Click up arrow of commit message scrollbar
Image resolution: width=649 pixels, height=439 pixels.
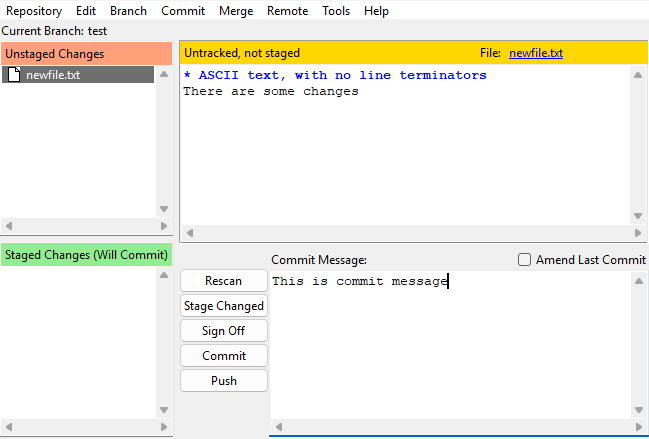(x=639, y=281)
